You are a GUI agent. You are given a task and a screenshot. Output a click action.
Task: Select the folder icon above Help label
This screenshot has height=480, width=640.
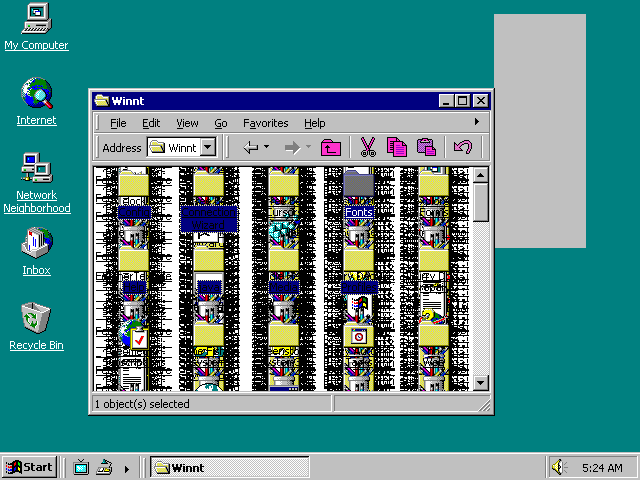[x=133, y=258]
